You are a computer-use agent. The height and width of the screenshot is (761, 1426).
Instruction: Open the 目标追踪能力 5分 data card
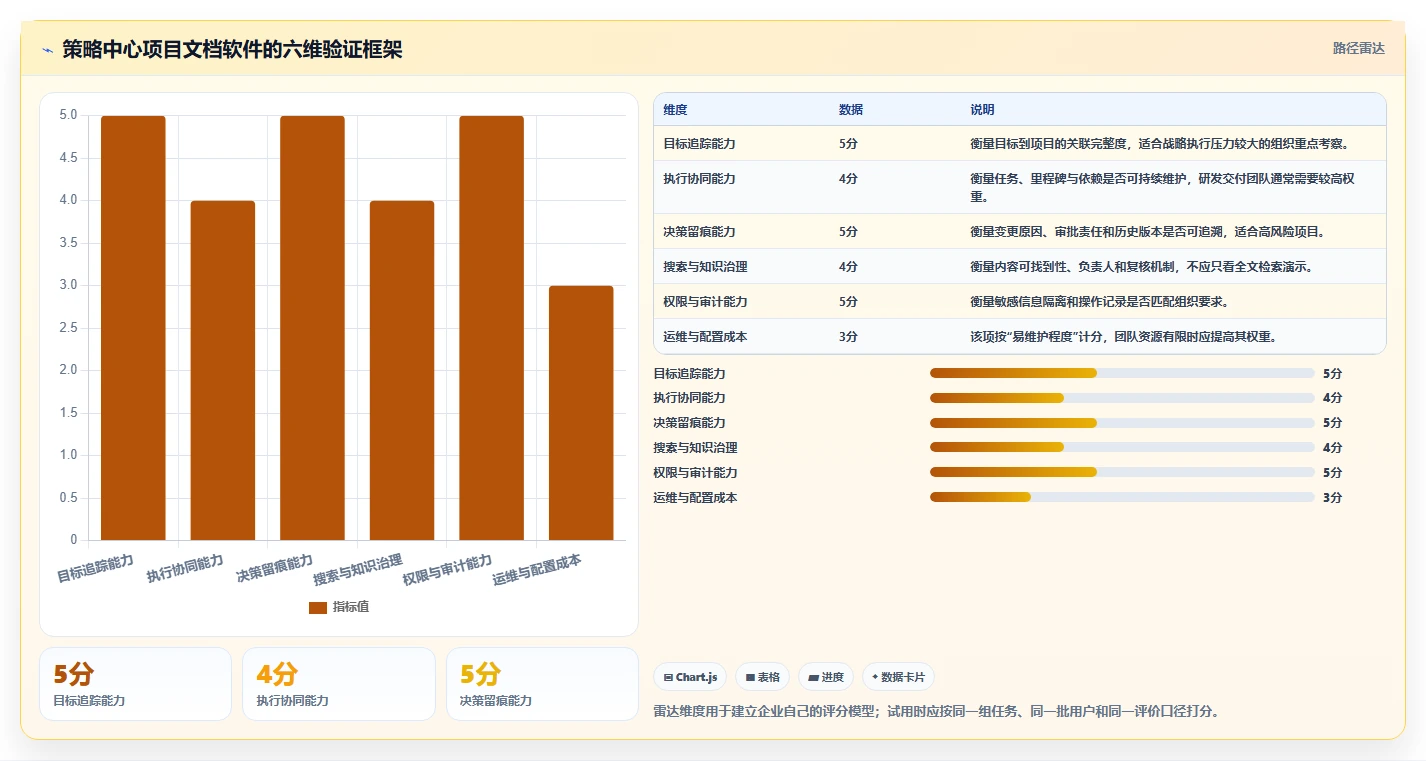click(x=135, y=684)
